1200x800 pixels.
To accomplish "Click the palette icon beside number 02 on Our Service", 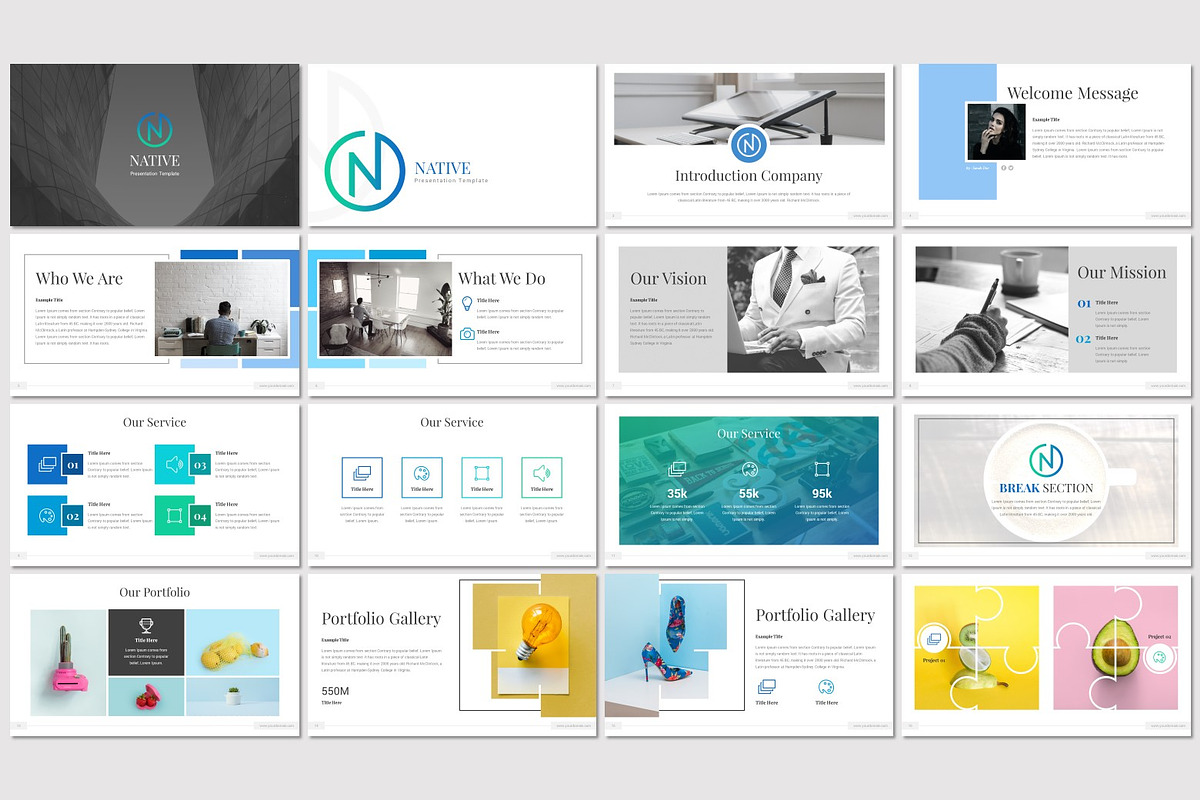I will 46,516.
